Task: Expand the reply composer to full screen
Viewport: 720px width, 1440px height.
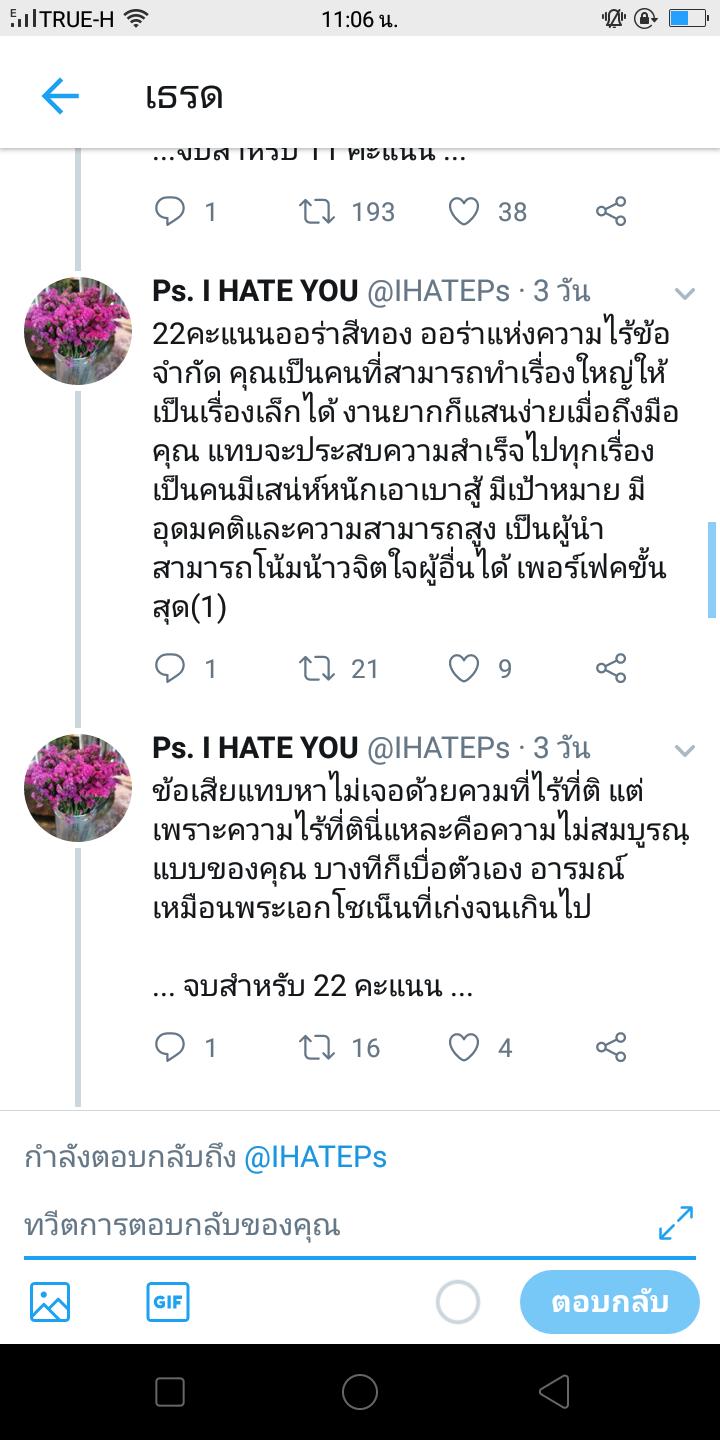Action: (676, 1223)
